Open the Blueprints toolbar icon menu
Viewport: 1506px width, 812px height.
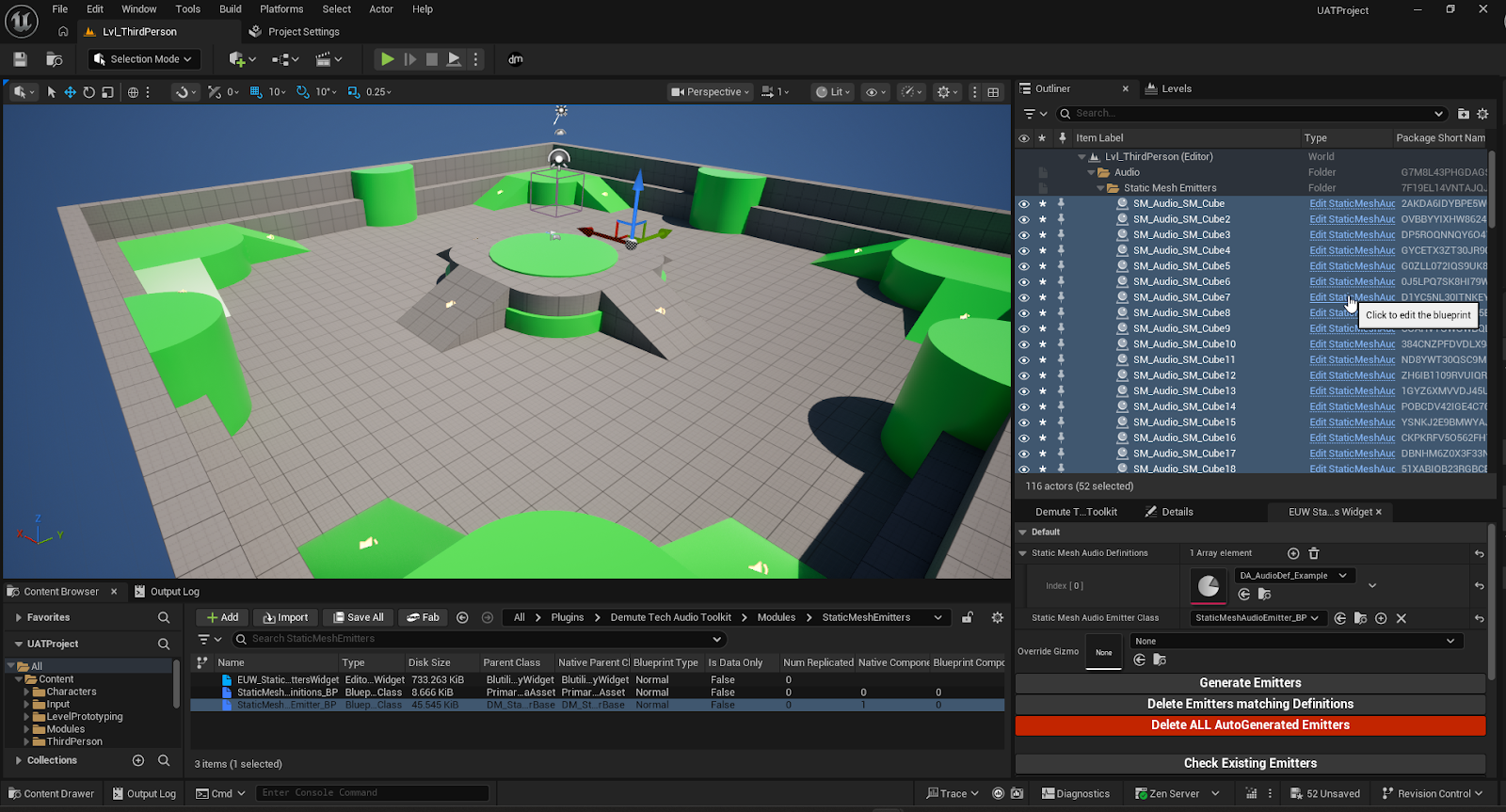[284, 59]
